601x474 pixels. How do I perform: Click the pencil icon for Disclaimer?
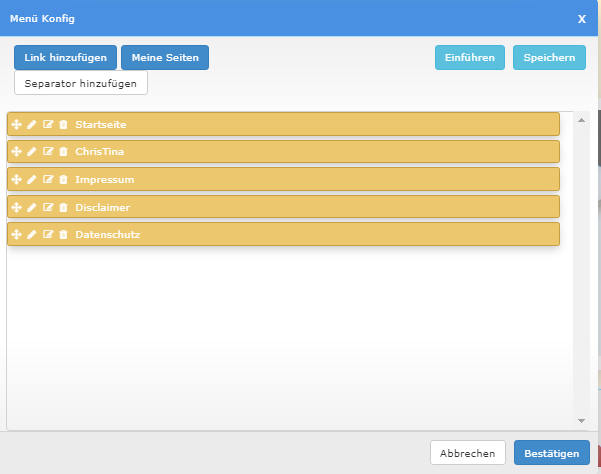pos(31,208)
